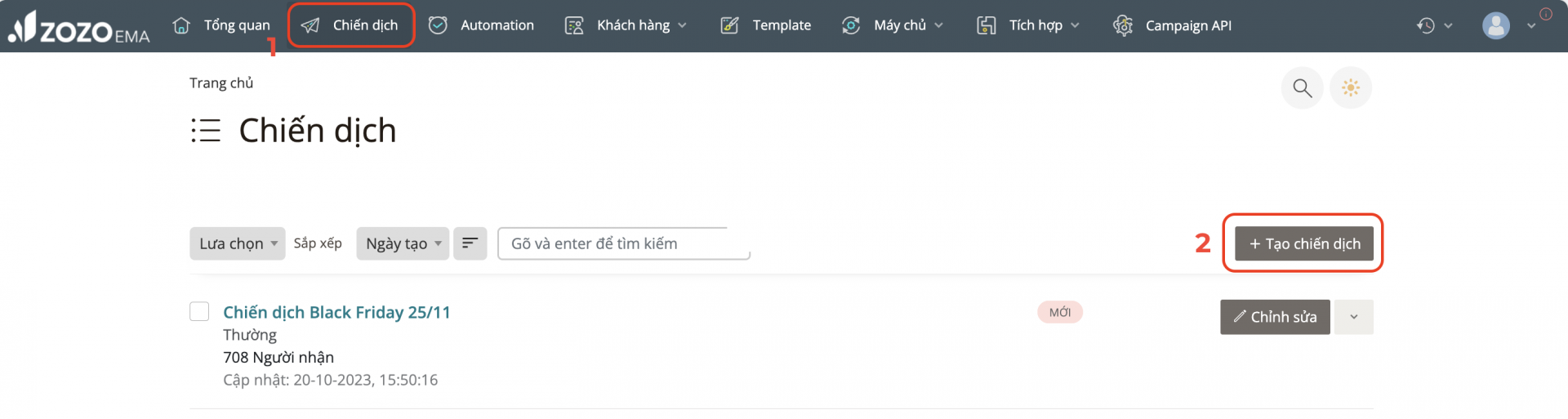Click the ZOZO EMA logo
This screenshot has width=1568, height=419.
point(78,27)
